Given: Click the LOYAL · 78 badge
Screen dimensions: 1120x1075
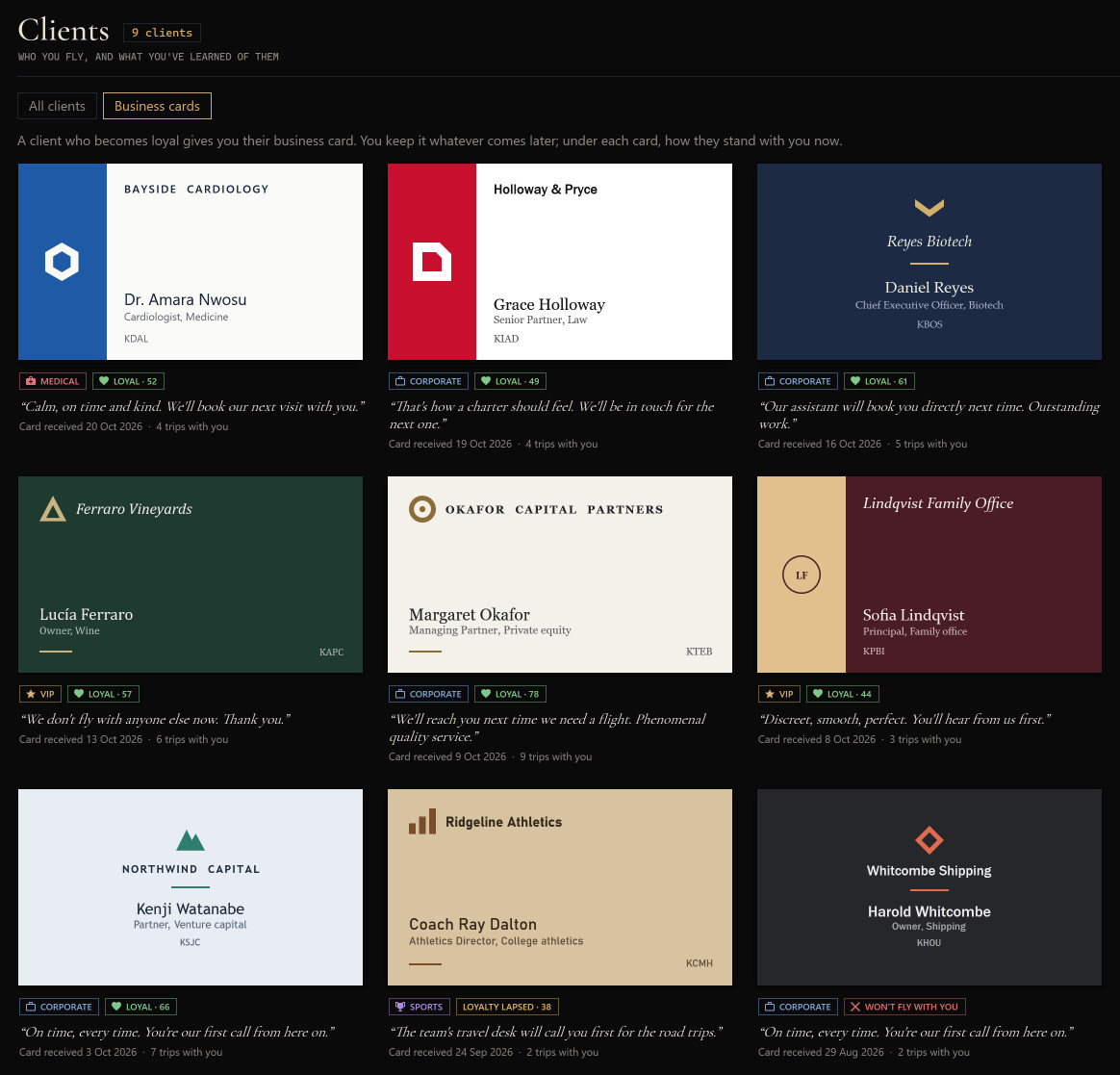Looking at the screenshot, I should [511, 694].
